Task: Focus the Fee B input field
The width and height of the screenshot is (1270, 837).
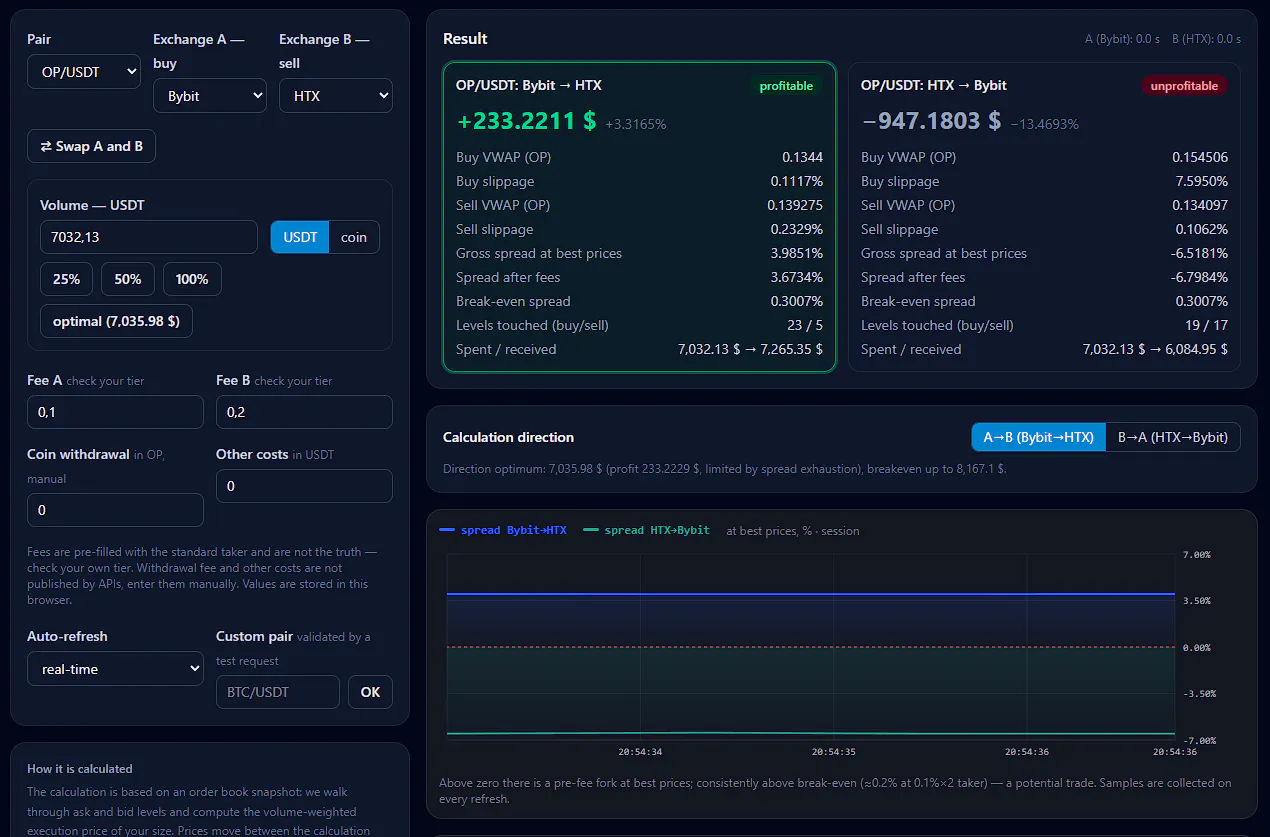Action: click(x=304, y=412)
